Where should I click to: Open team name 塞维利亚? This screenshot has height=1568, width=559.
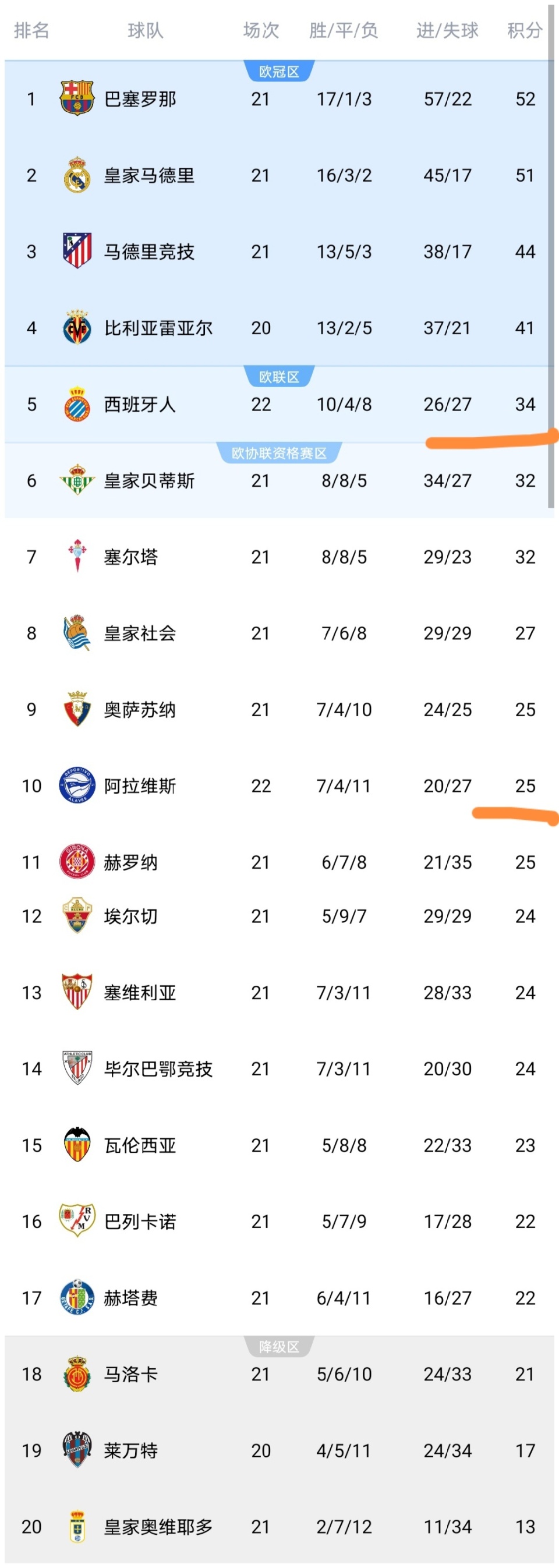pos(140,993)
